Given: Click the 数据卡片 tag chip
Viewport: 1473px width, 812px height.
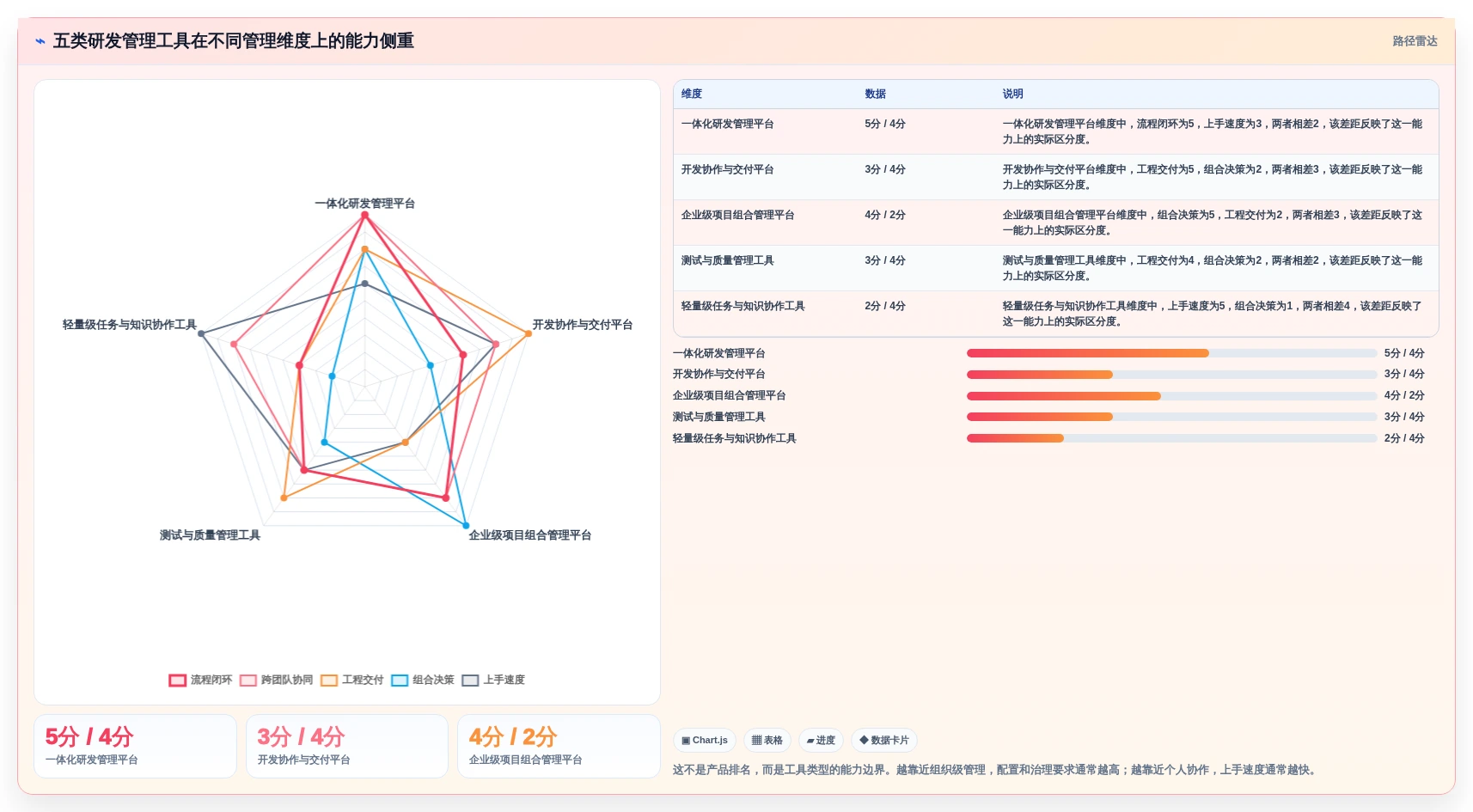Looking at the screenshot, I should click(884, 740).
